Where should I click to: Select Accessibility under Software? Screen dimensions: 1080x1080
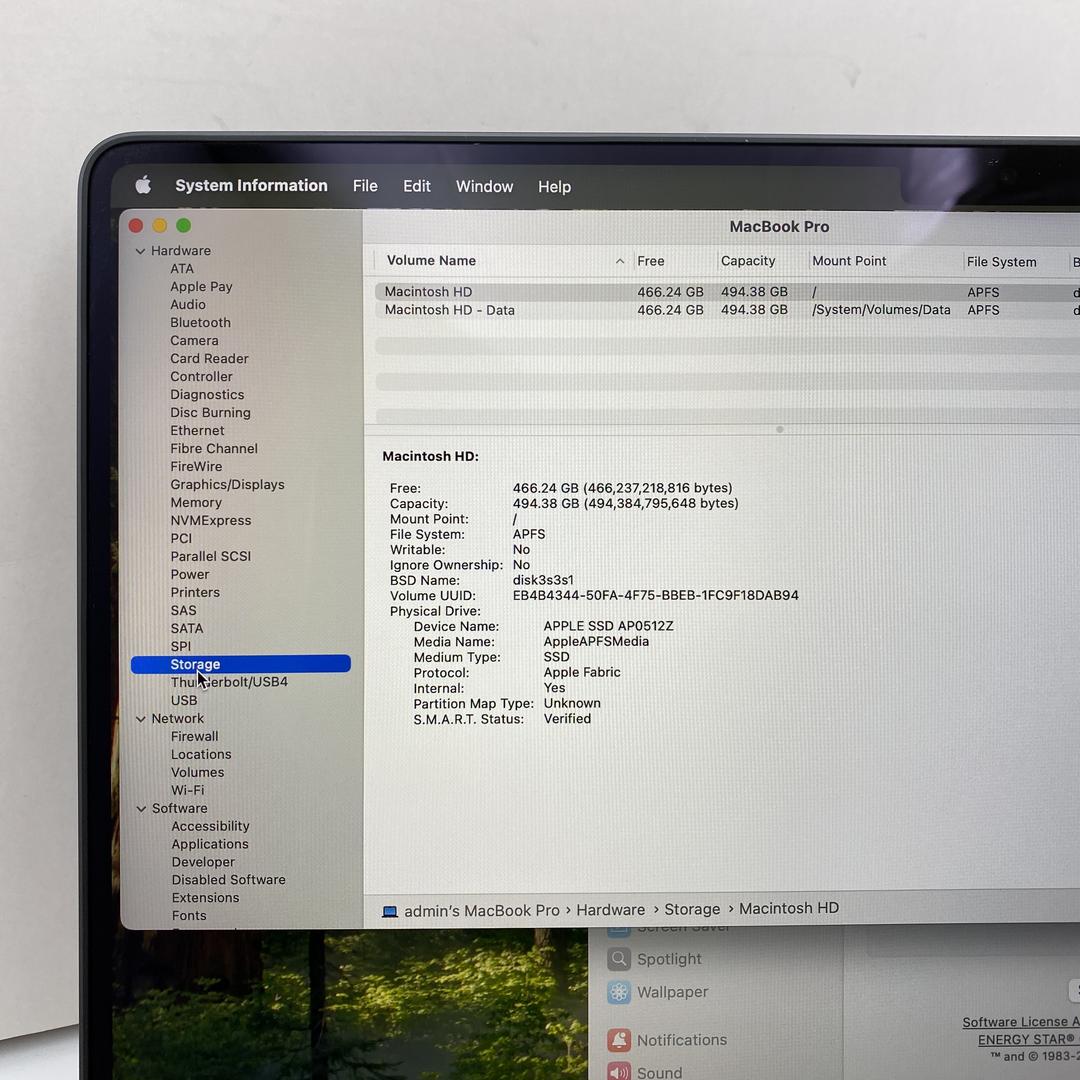pyautogui.click(x=211, y=826)
